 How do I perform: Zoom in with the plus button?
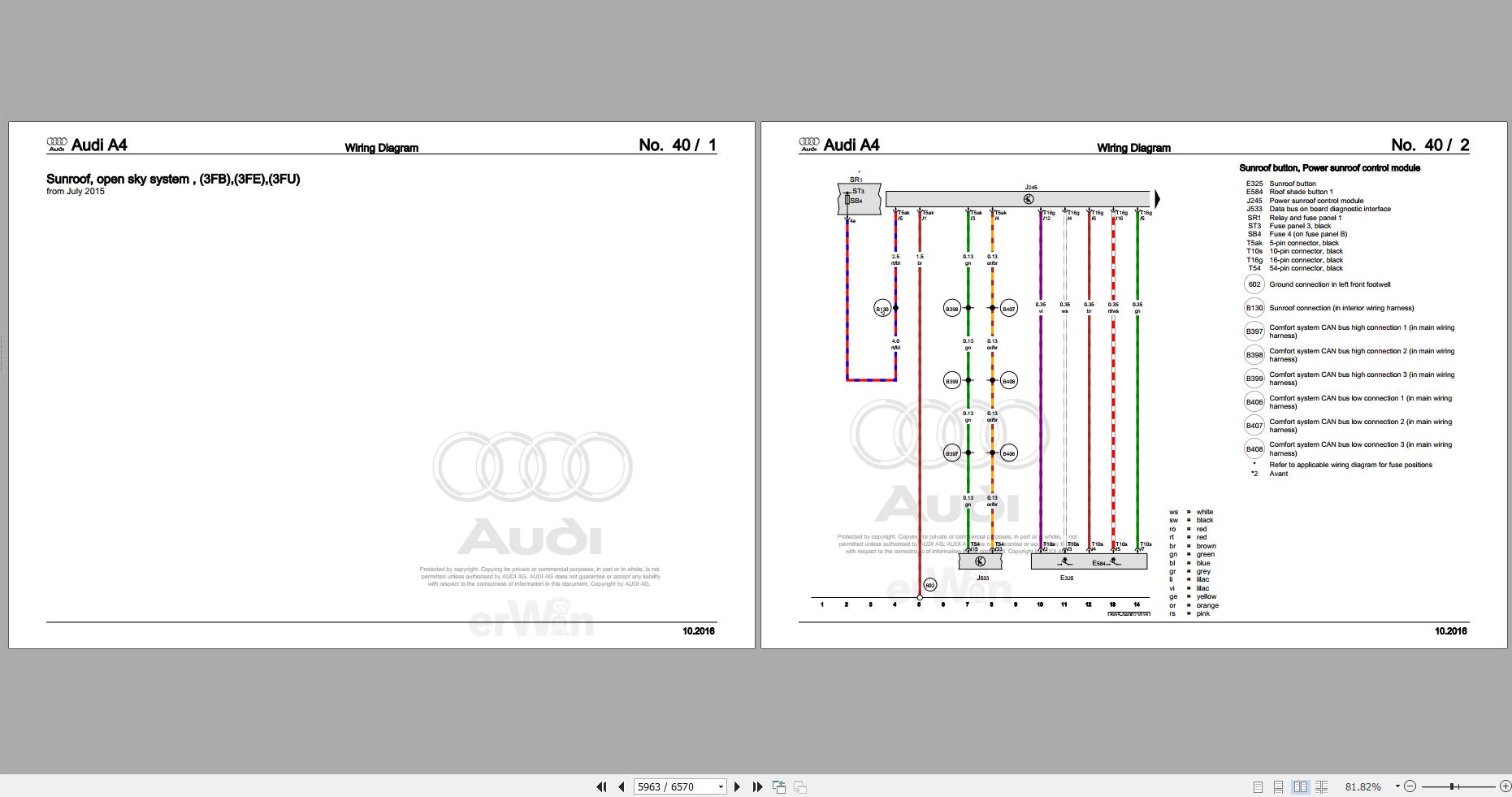(1505, 786)
